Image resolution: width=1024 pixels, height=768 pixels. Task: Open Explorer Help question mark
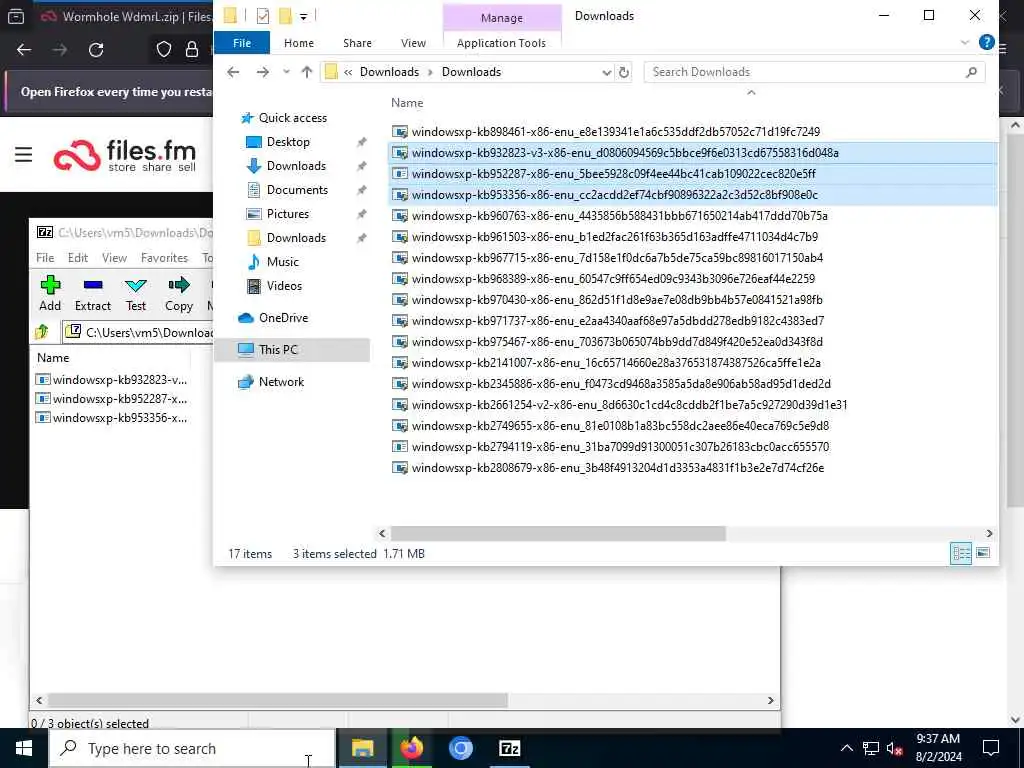986,42
